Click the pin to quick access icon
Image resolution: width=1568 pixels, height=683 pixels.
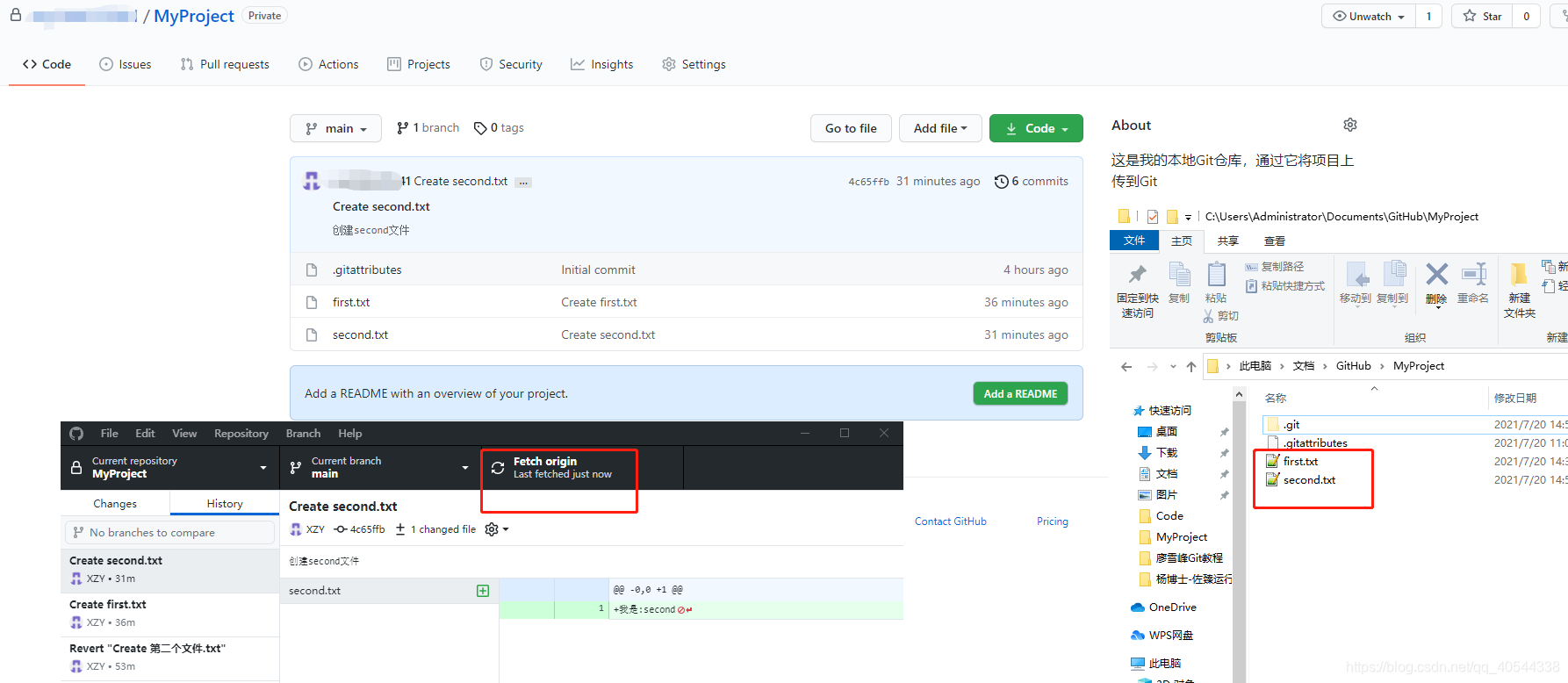pyautogui.click(x=1138, y=275)
